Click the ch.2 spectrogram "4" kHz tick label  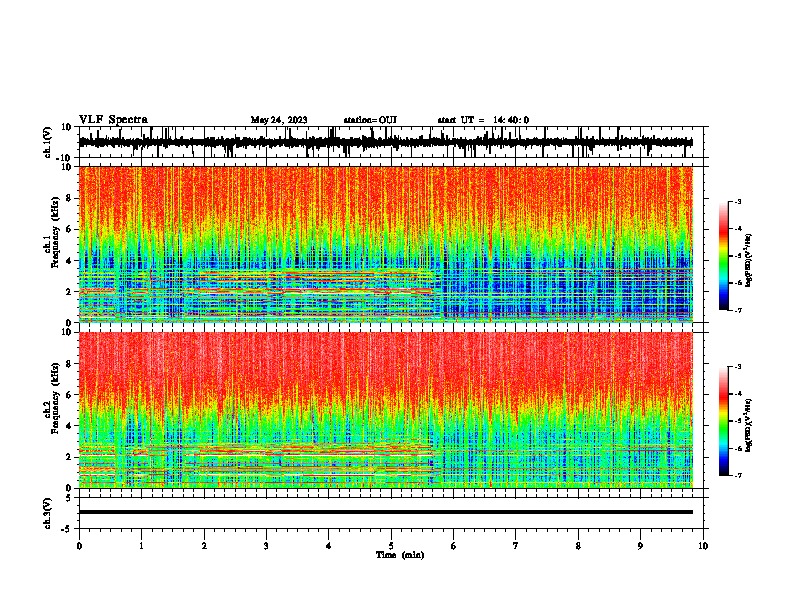69,426
